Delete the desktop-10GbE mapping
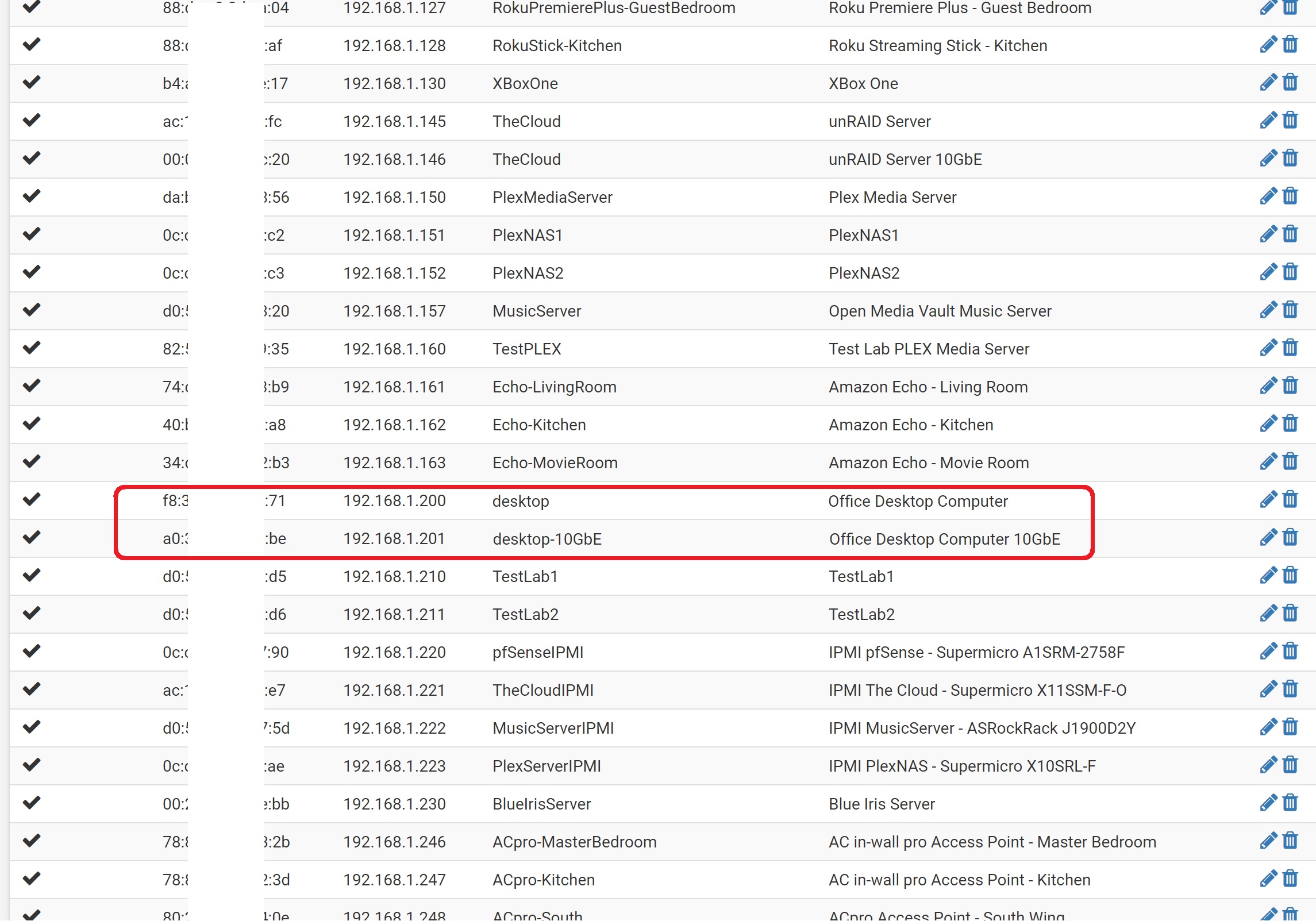 (x=1290, y=538)
